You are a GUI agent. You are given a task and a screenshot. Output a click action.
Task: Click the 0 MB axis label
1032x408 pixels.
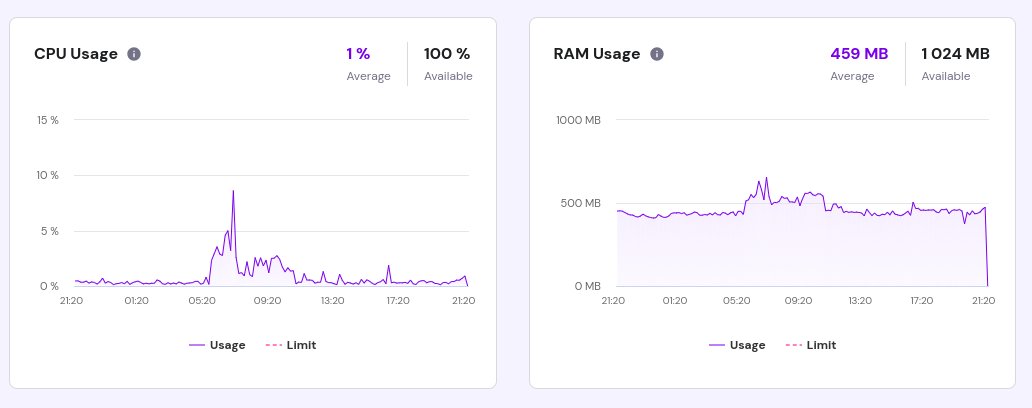587,286
